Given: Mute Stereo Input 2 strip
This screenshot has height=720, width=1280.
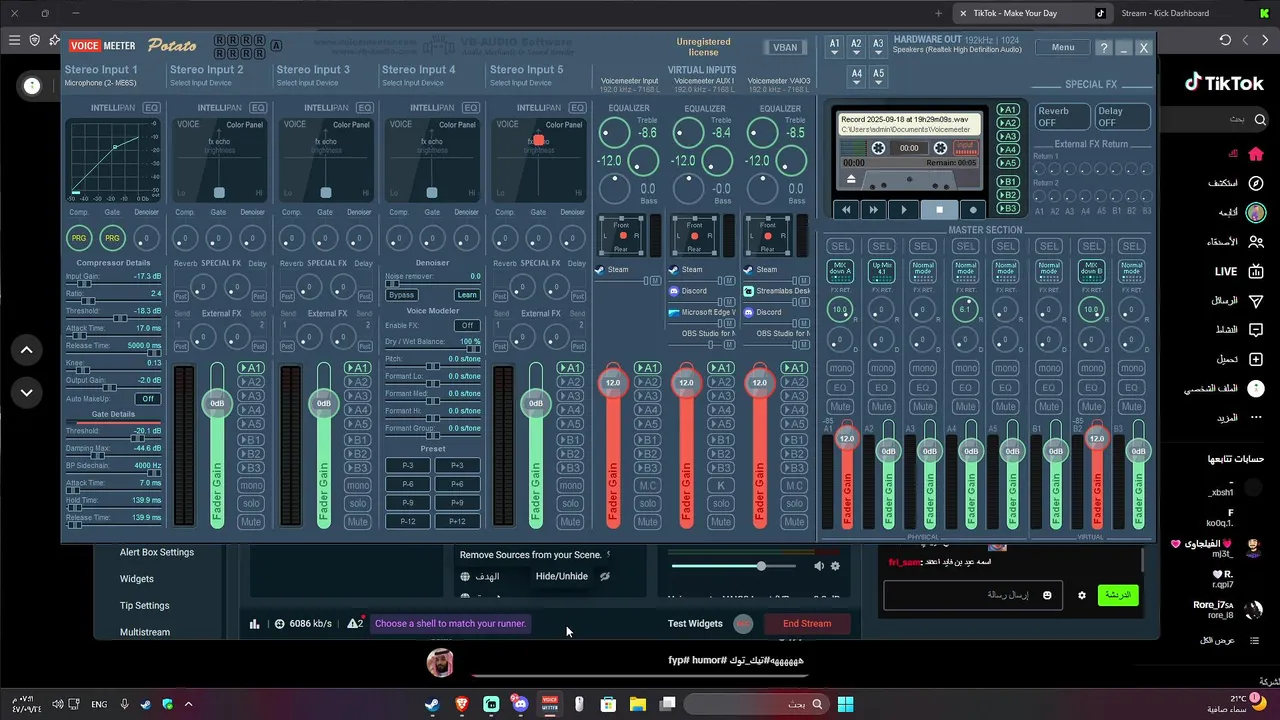Looking at the screenshot, I should click(x=251, y=522).
